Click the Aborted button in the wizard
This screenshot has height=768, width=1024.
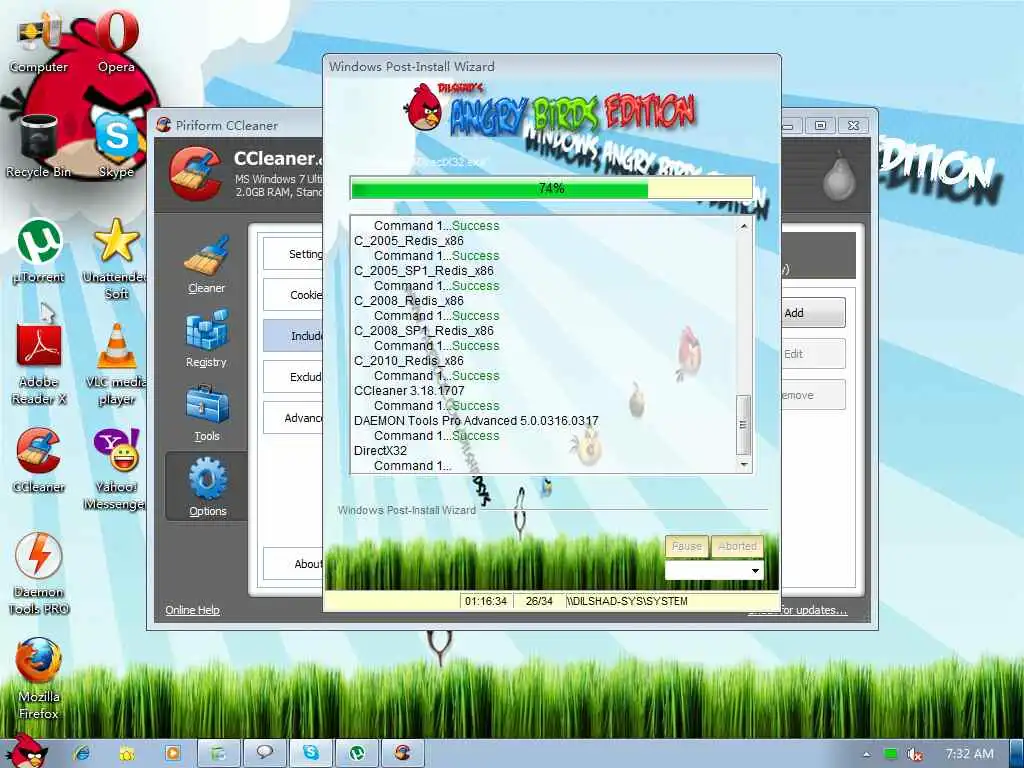[x=737, y=546]
